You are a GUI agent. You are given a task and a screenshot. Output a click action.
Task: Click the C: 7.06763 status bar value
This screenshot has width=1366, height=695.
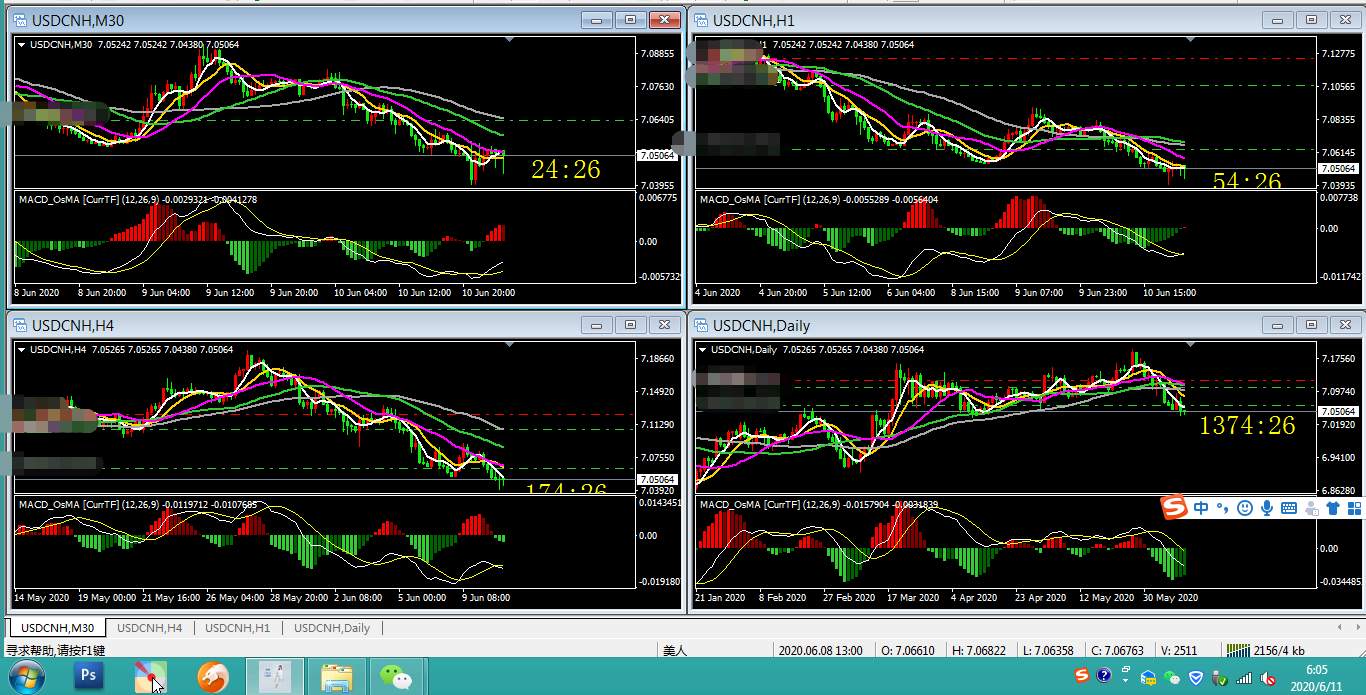coord(1116,650)
